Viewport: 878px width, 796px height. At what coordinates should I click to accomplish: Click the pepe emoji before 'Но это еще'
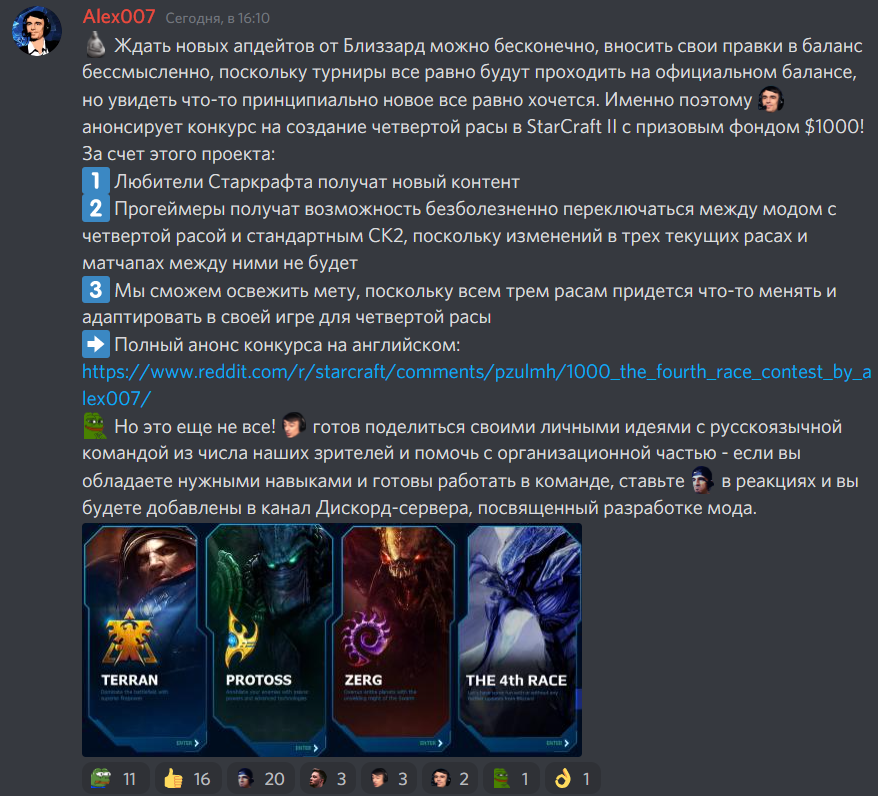95,425
